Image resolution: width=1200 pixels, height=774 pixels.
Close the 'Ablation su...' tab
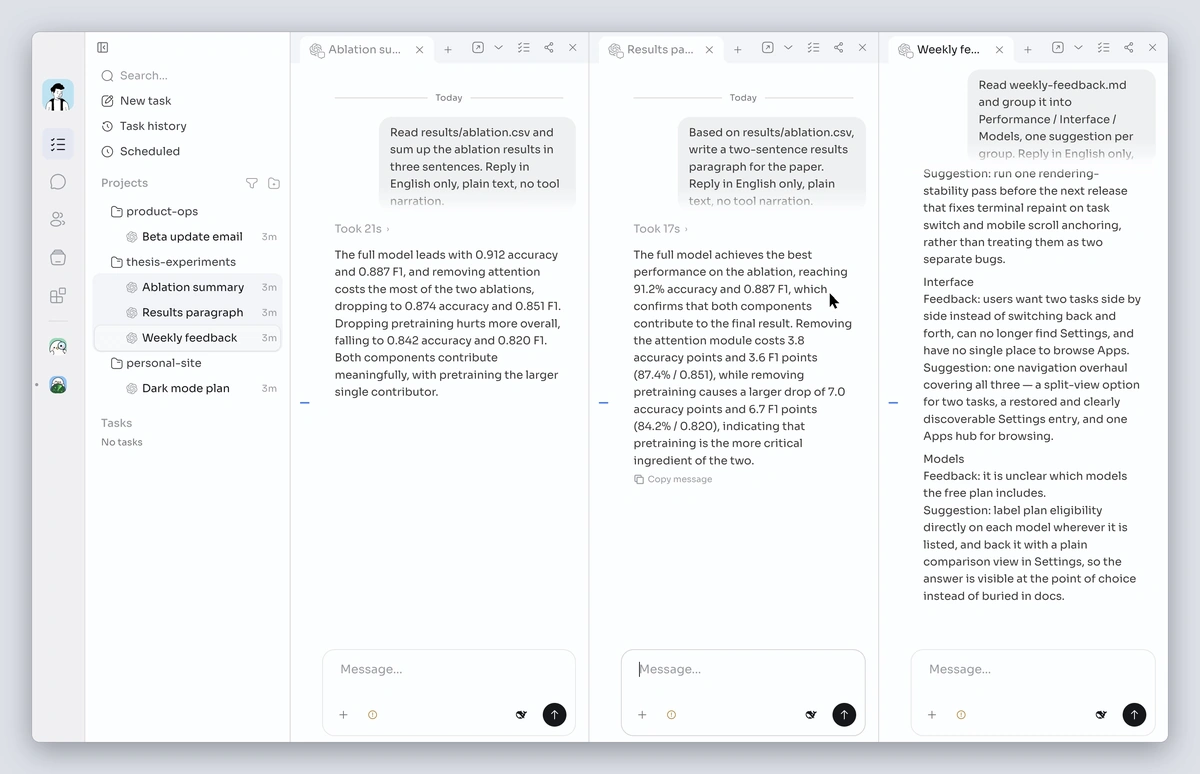[x=420, y=49]
